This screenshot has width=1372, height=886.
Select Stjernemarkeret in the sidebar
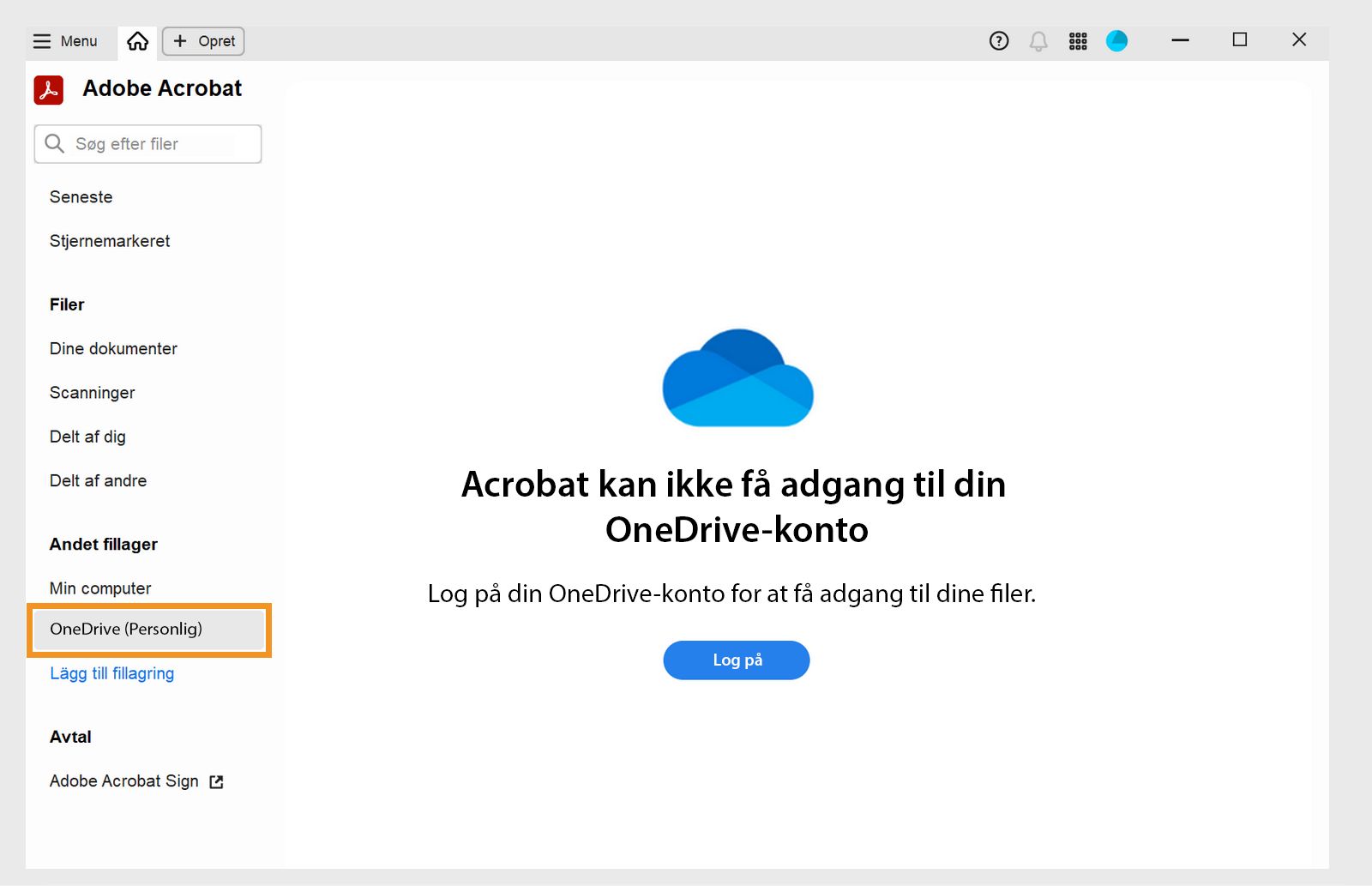(109, 241)
